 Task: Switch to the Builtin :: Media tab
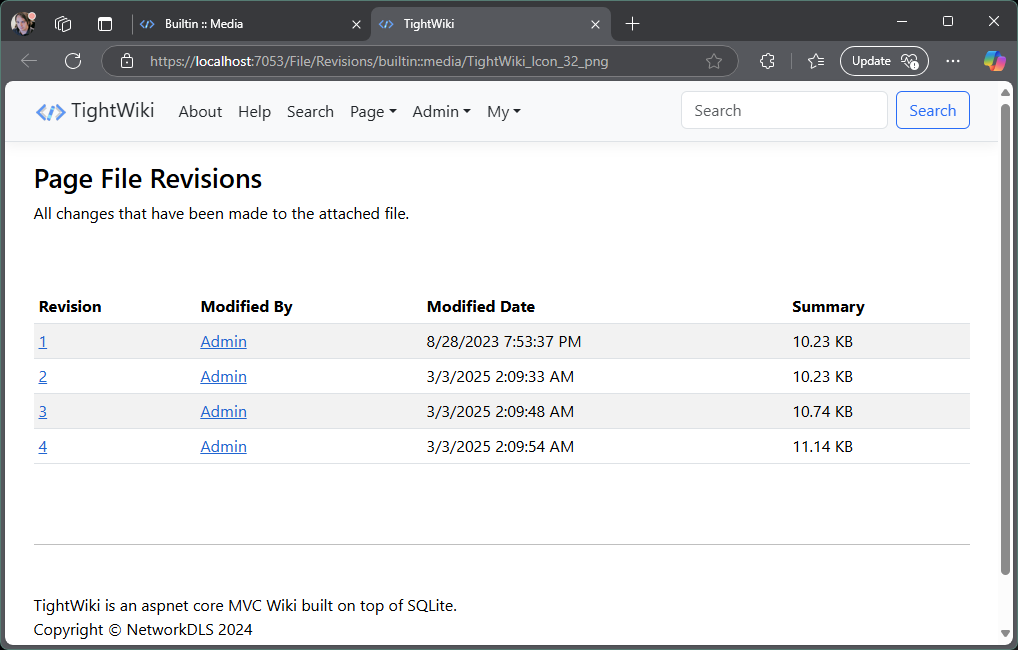point(250,24)
